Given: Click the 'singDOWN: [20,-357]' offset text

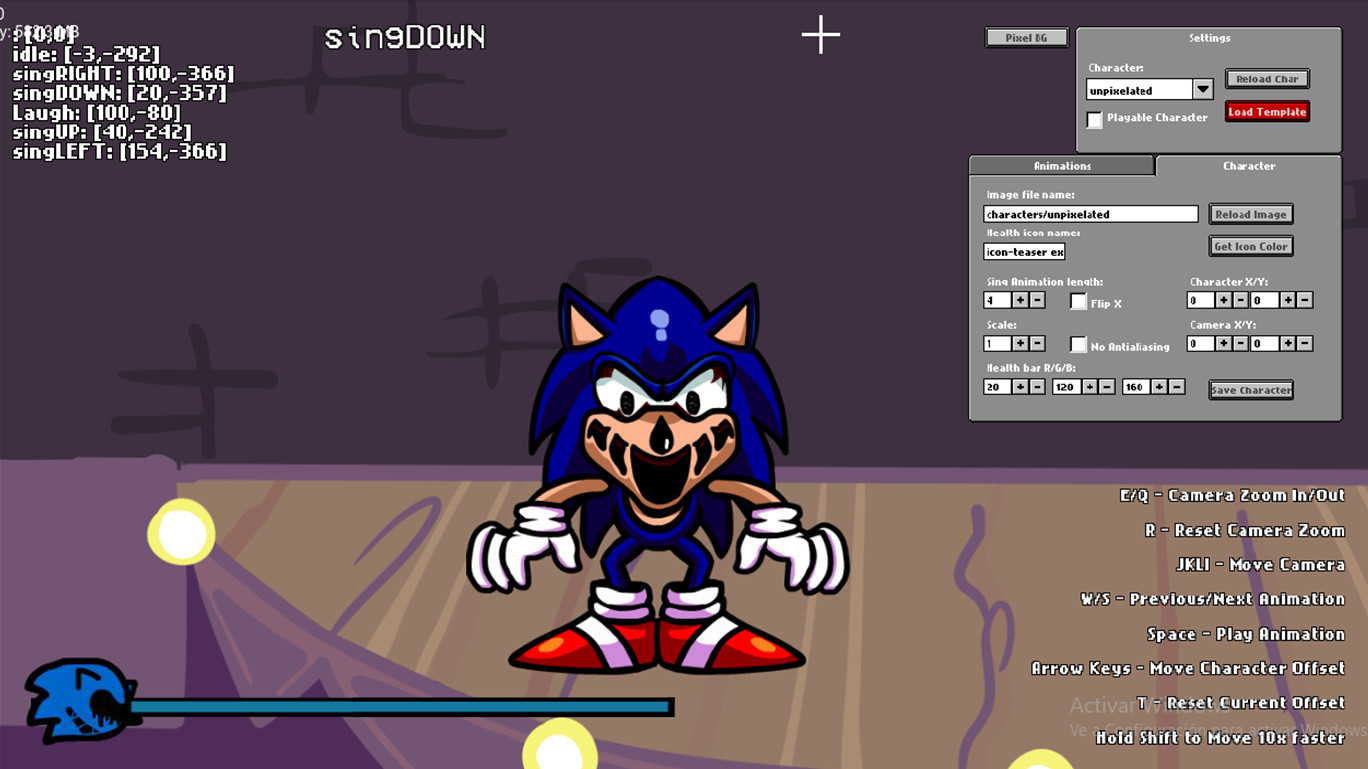Looking at the screenshot, I should (119, 93).
